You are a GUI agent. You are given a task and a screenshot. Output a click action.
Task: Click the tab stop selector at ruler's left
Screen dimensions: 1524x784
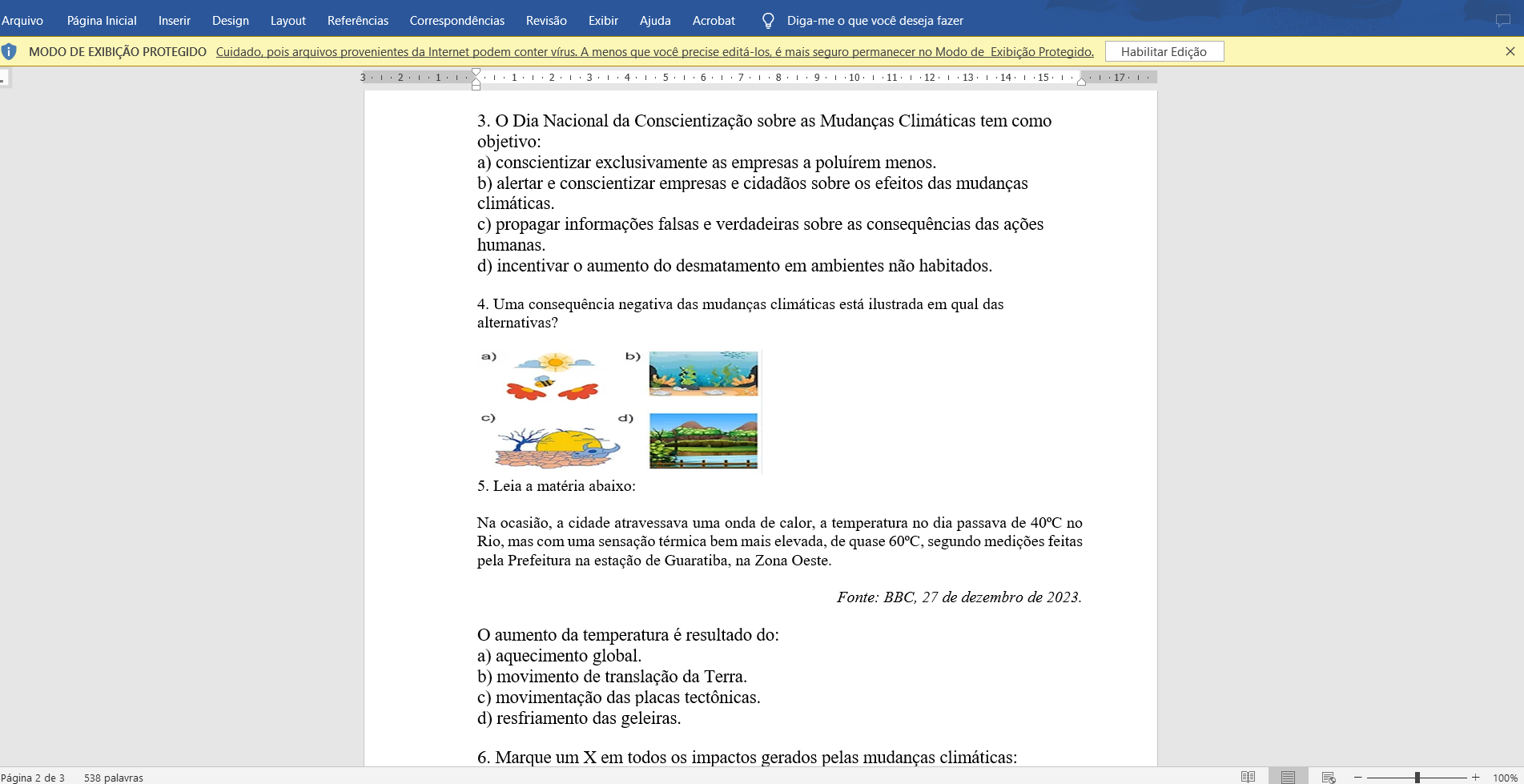(x=4, y=78)
